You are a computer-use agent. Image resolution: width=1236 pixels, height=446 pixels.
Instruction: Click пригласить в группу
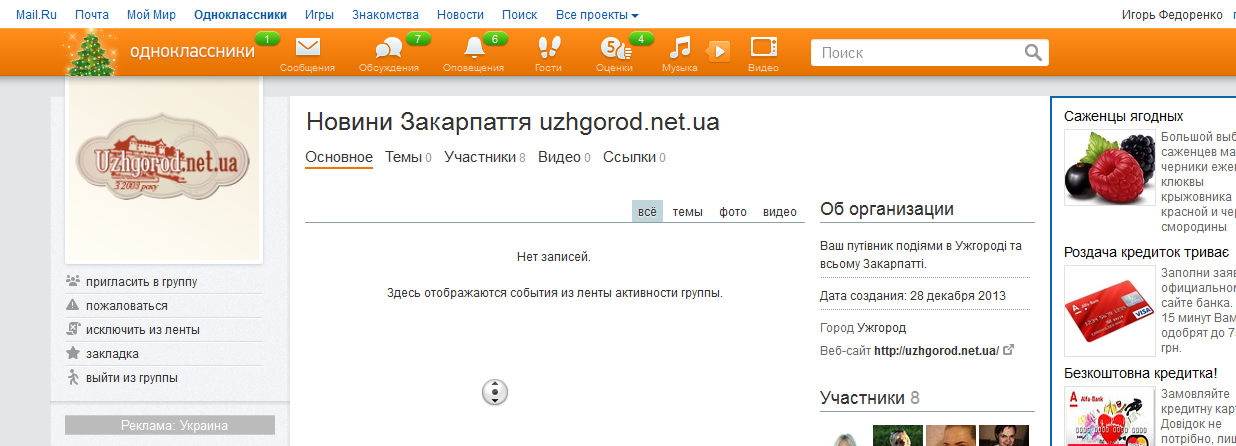coord(141,282)
